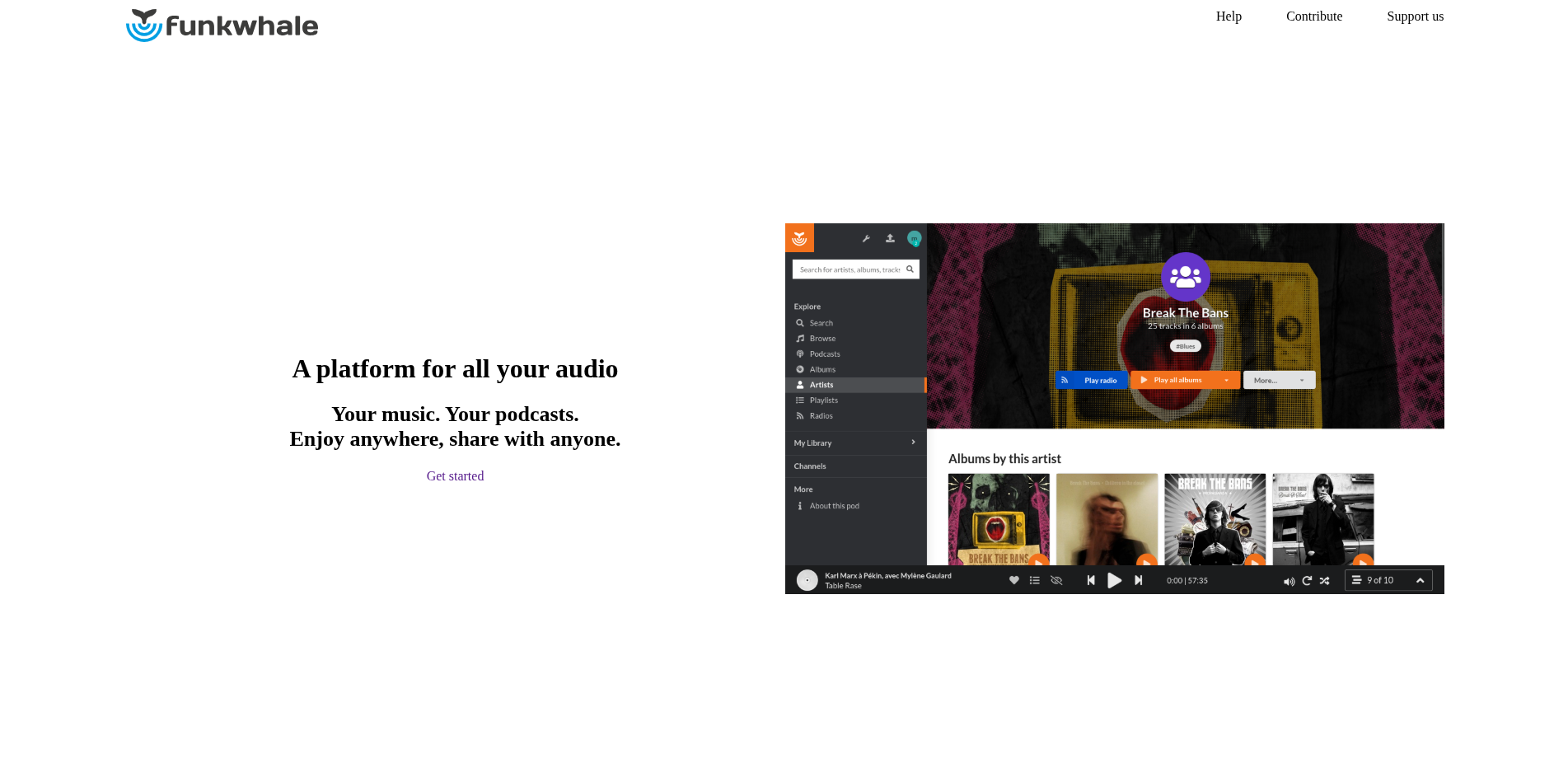Image resolution: width=1568 pixels, height=768 pixels.
Task: Toggle shuffle in the player bar
Action: click(x=1324, y=581)
